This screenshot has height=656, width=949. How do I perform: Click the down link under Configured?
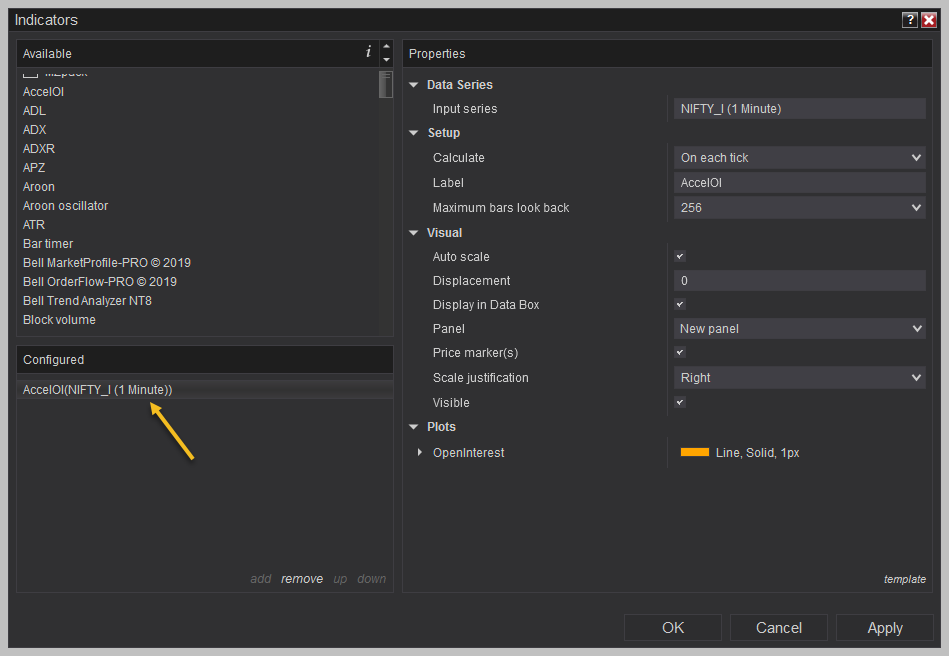372,579
